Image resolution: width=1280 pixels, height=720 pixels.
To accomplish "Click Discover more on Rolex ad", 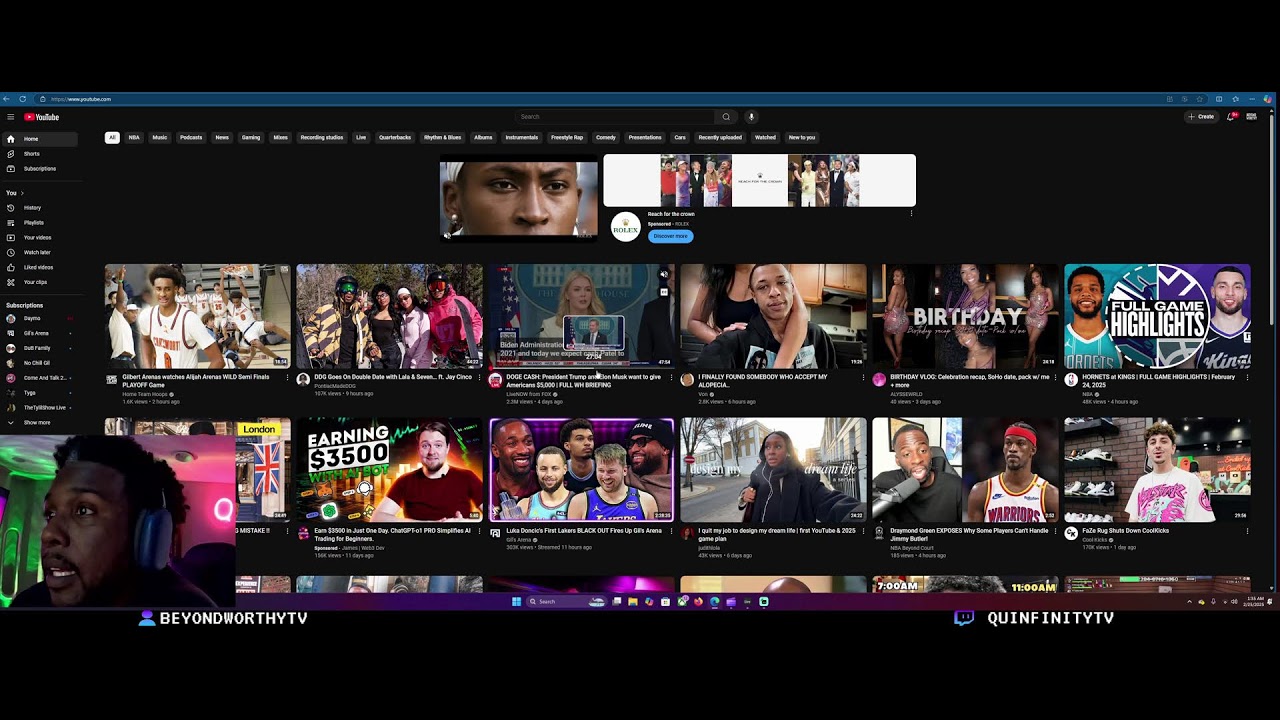I will 670,236.
